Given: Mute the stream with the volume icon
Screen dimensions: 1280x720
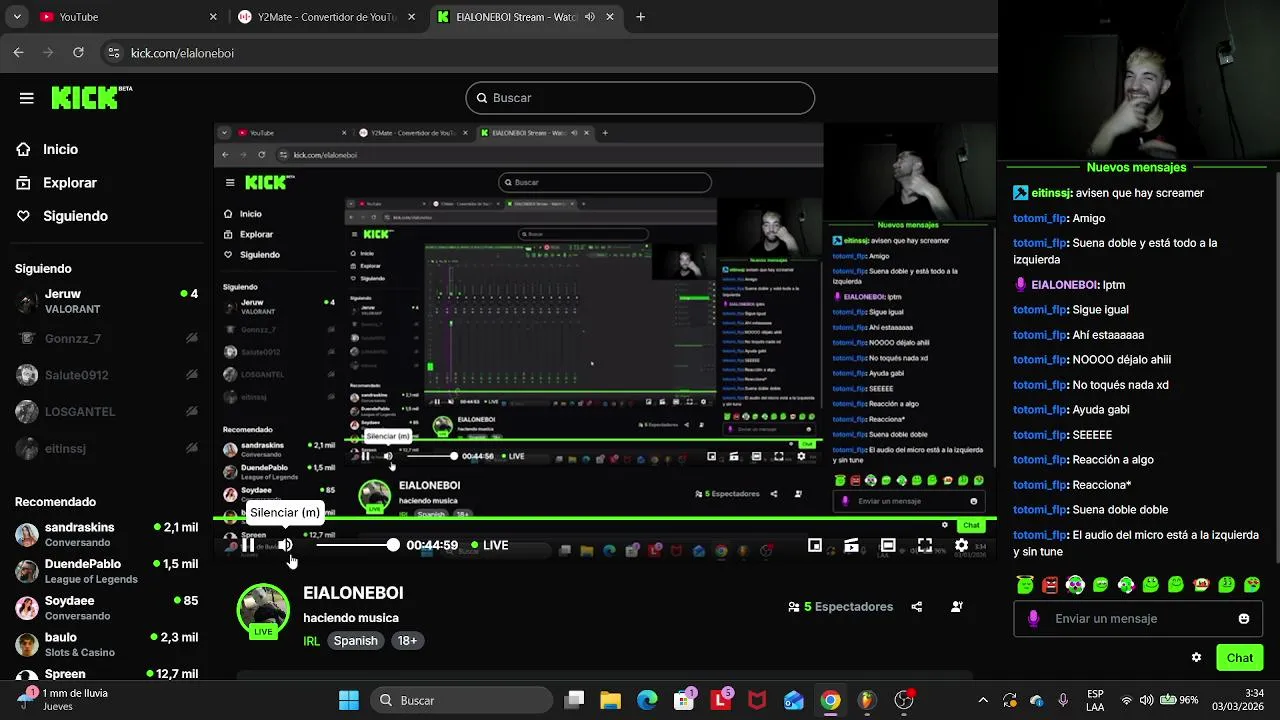Looking at the screenshot, I should [x=285, y=545].
